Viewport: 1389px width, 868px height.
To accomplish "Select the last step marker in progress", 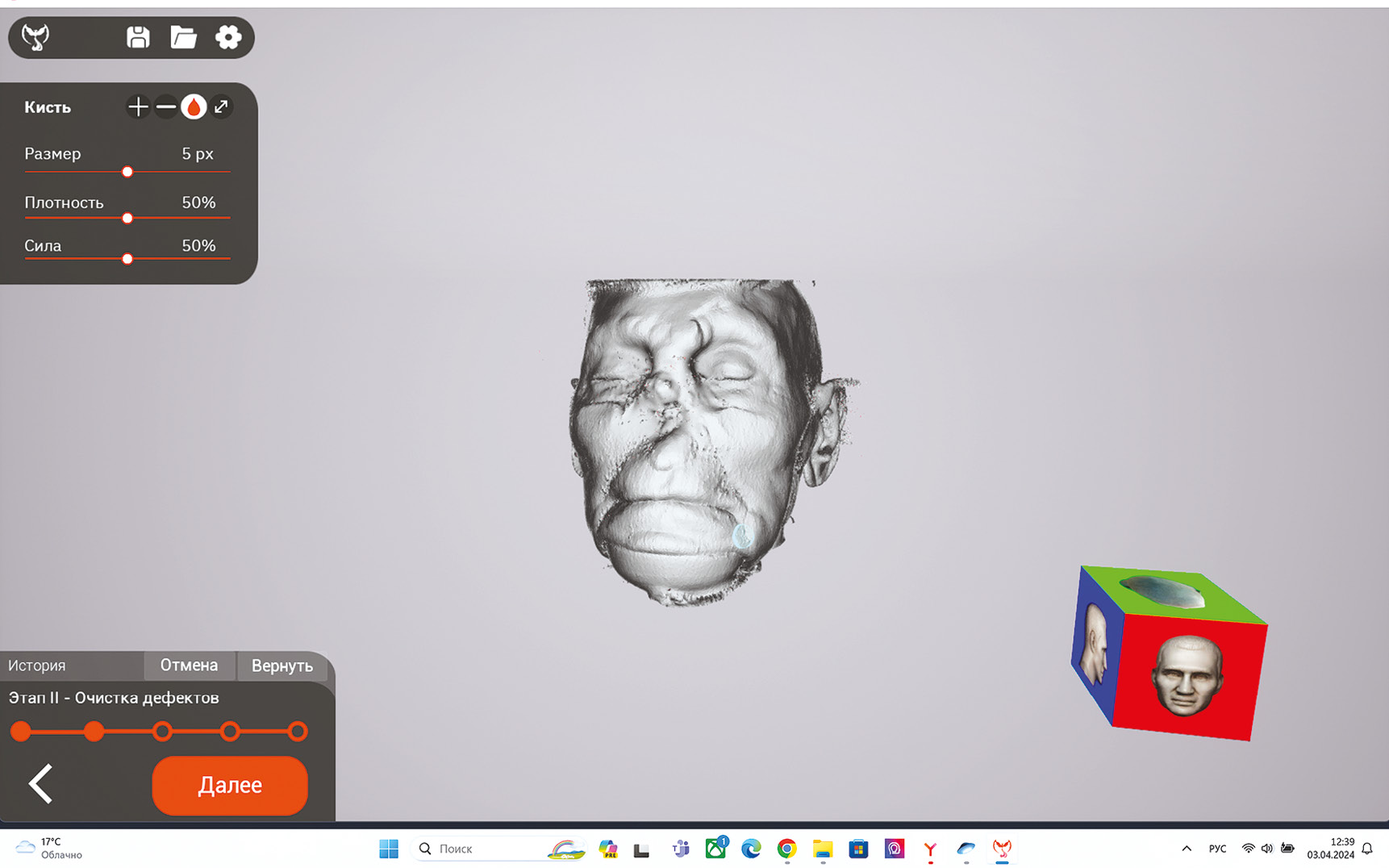I will (298, 732).
